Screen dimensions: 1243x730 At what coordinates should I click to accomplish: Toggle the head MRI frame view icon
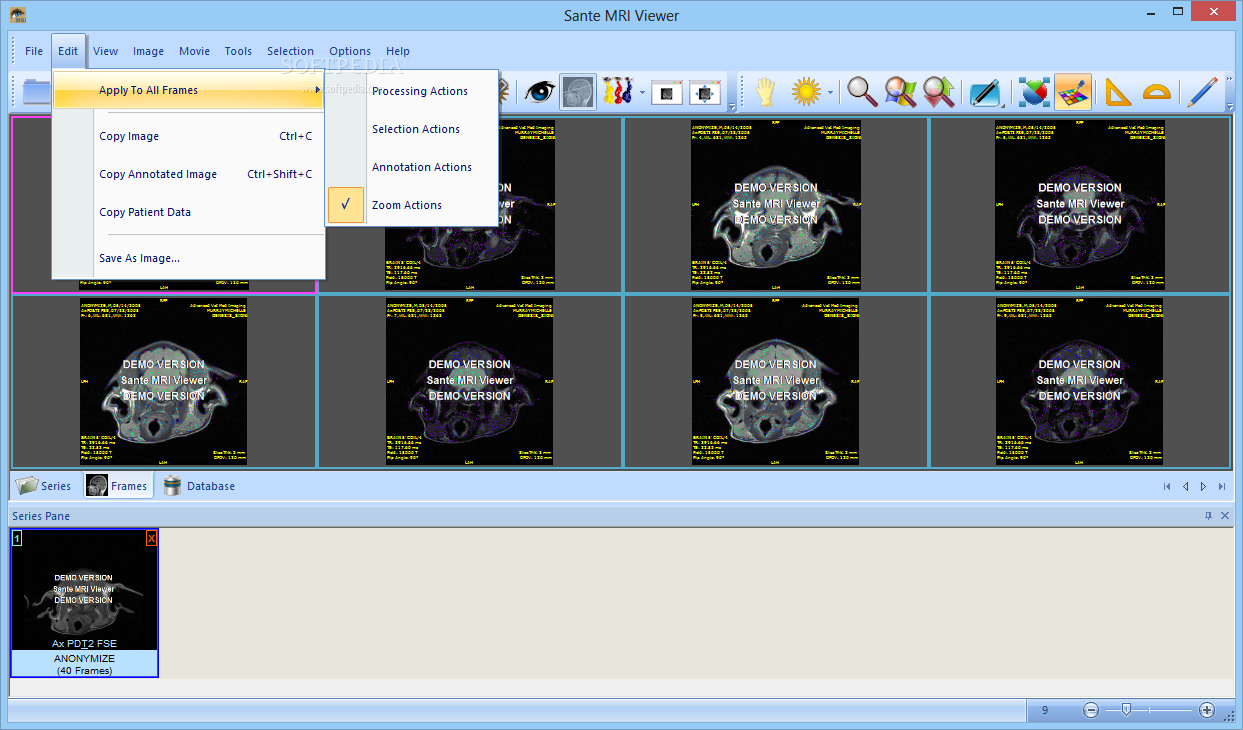click(578, 92)
